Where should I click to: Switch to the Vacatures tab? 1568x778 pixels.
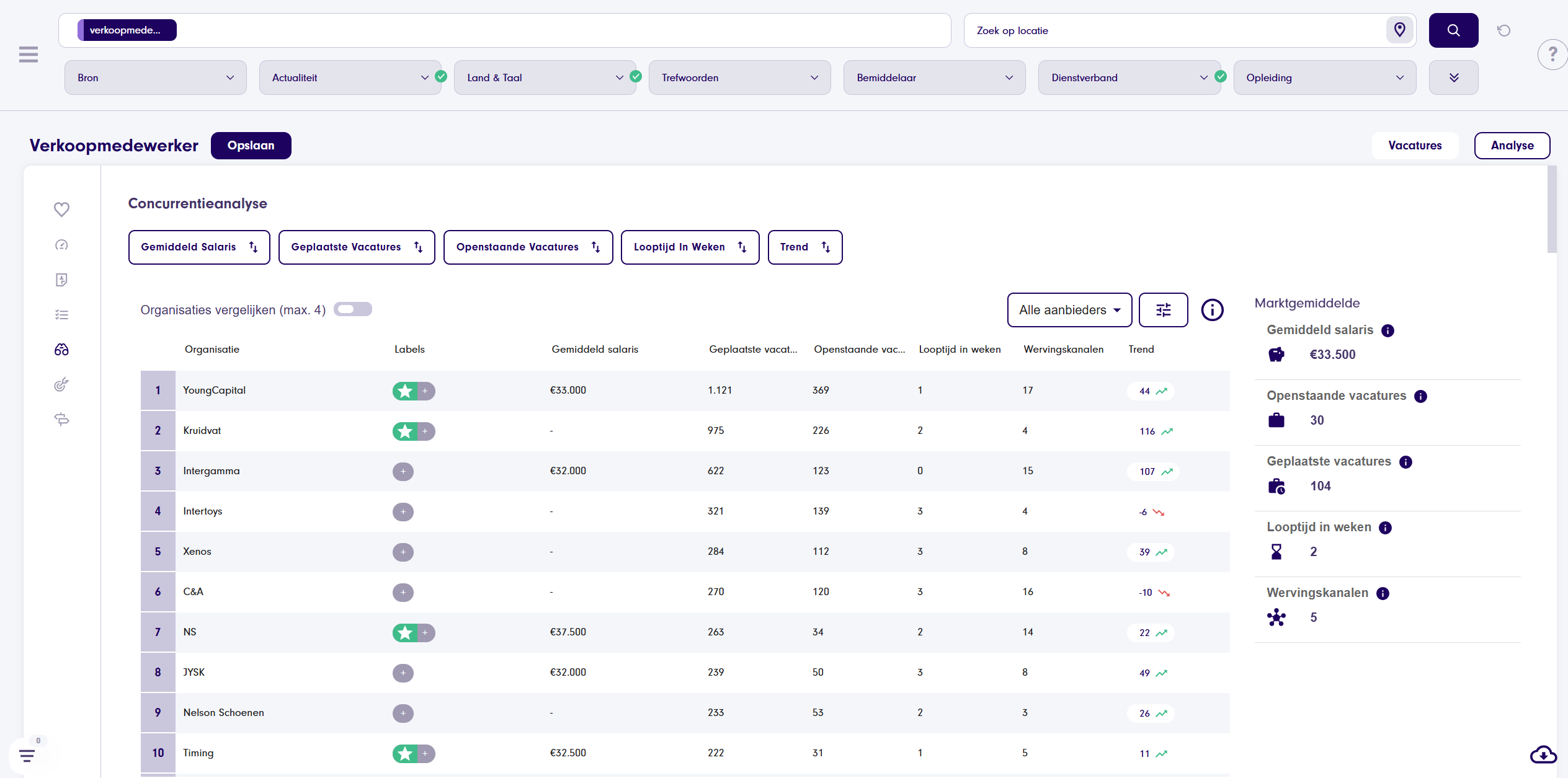[1415, 146]
